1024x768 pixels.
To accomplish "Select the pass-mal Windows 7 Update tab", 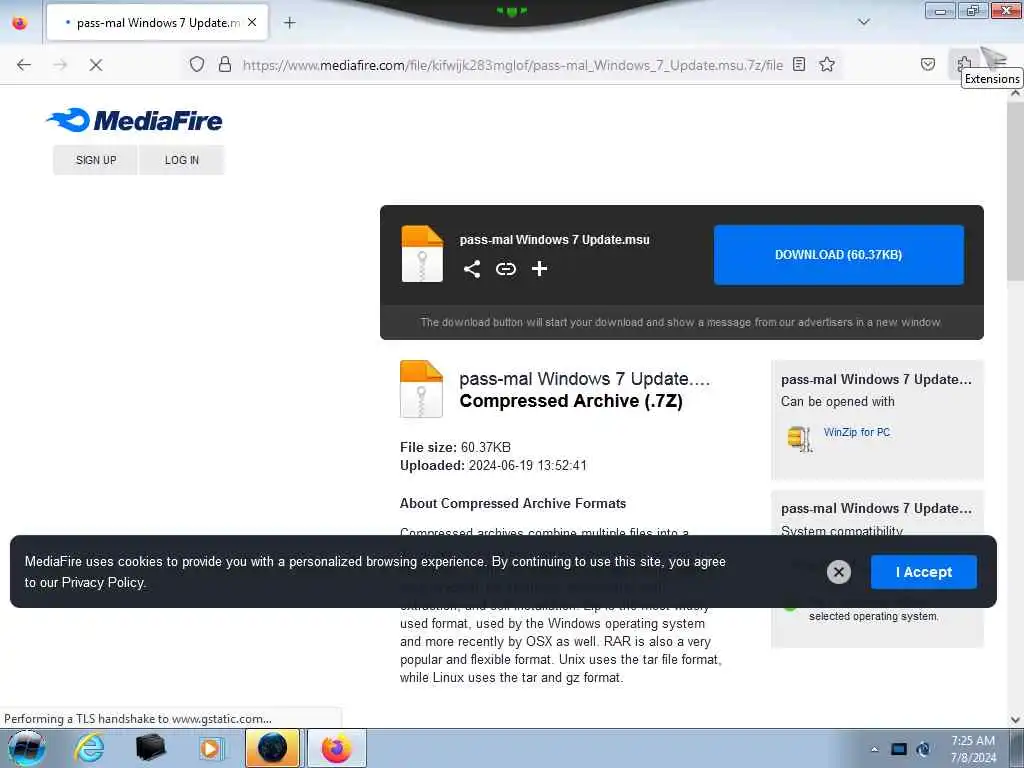I will pos(157,23).
